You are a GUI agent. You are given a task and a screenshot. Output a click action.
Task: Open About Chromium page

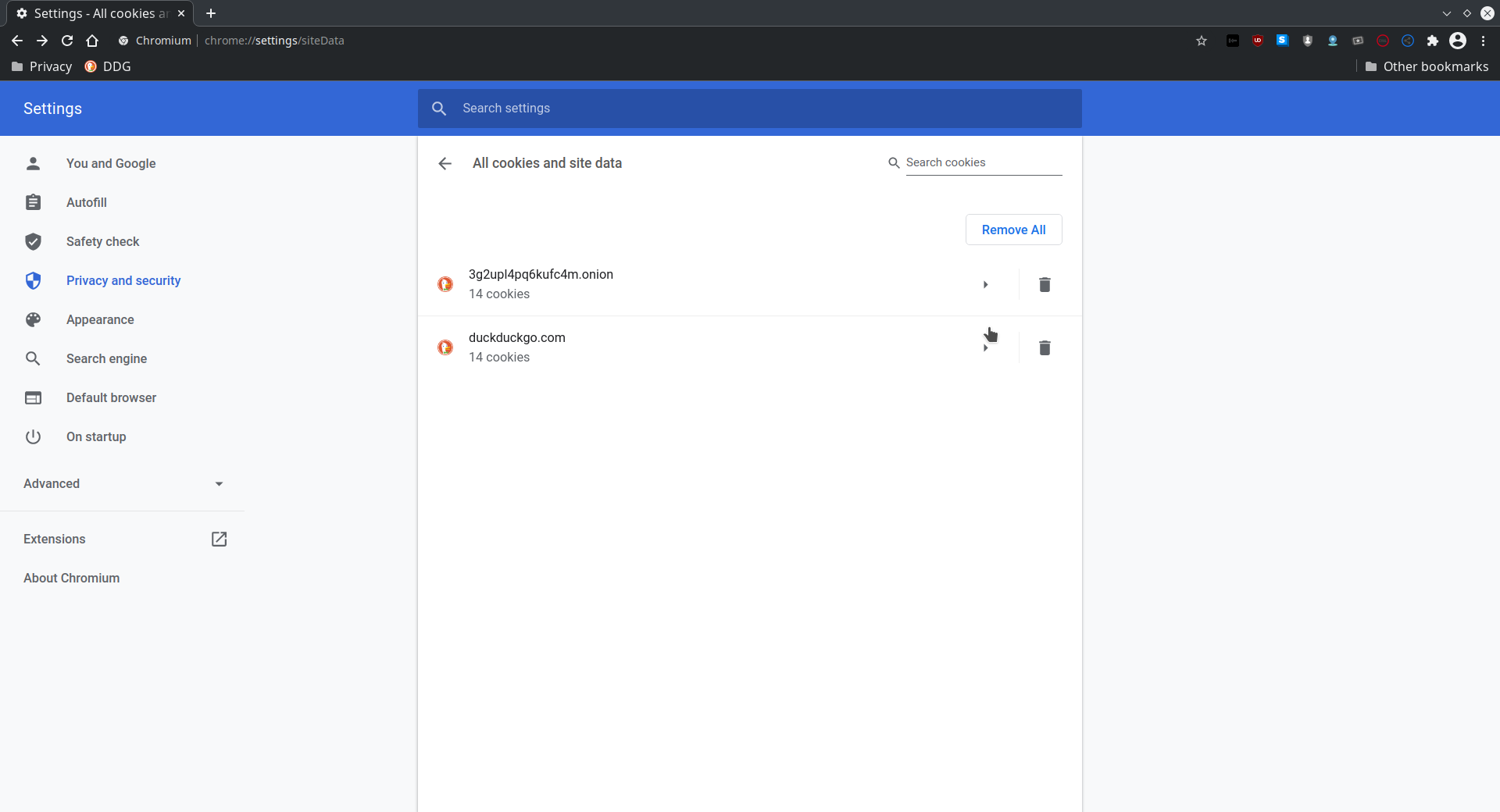(72, 579)
